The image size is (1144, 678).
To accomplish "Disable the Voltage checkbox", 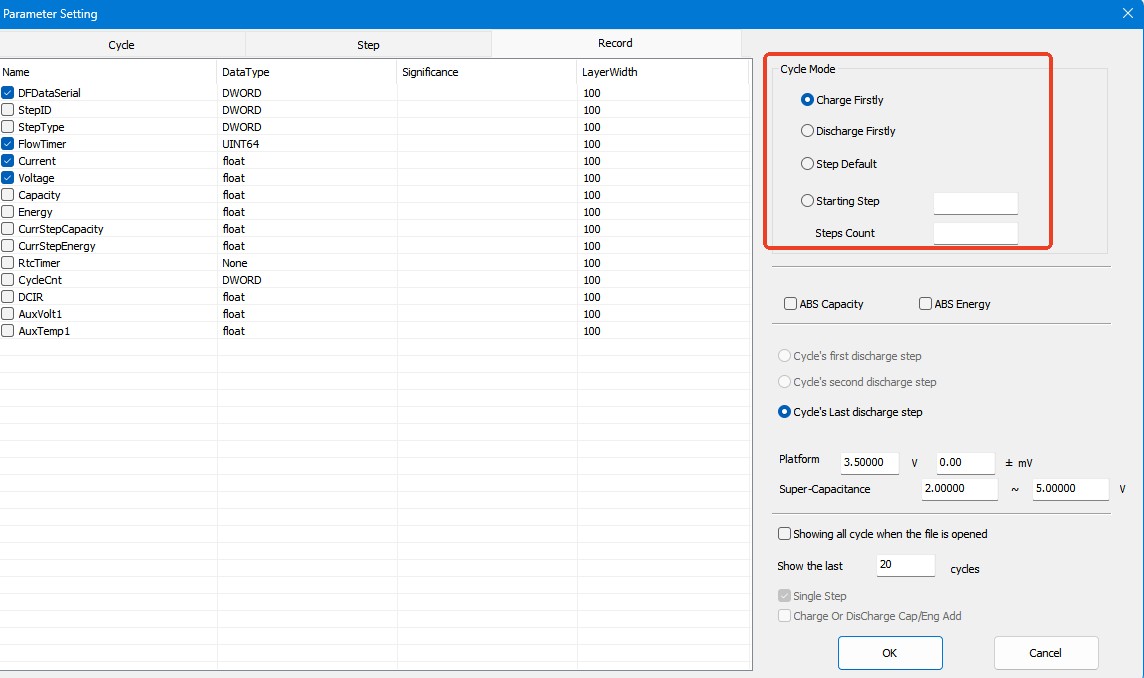I will coord(8,177).
